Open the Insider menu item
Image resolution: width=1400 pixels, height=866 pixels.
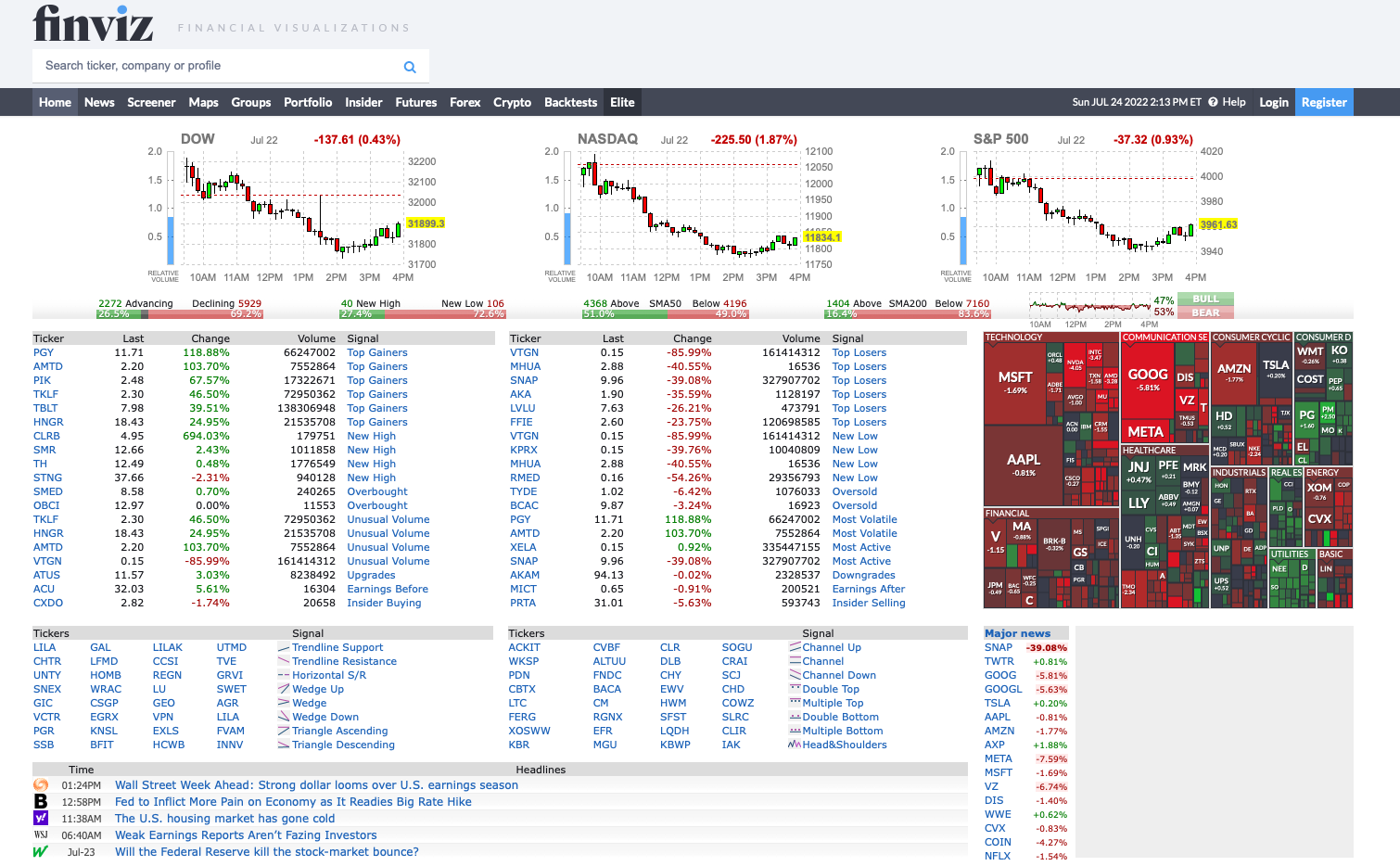[x=363, y=102]
